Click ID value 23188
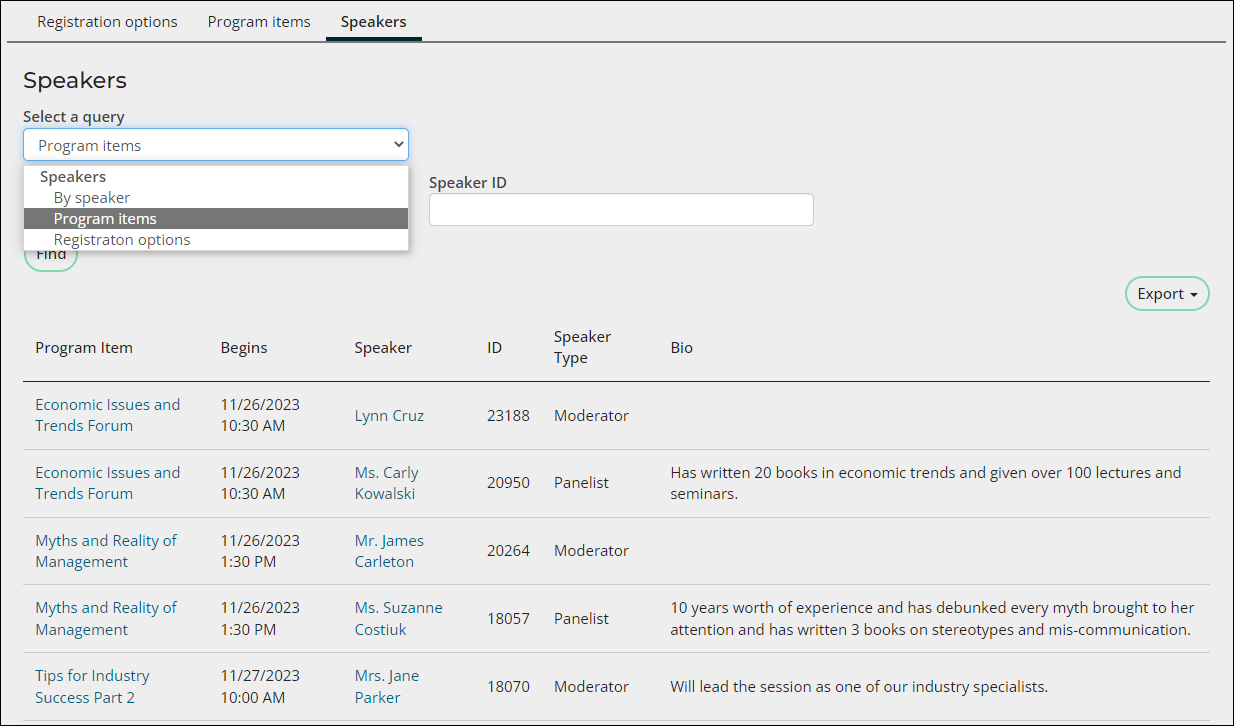This screenshot has width=1234, height=726. tap(508, 416)
